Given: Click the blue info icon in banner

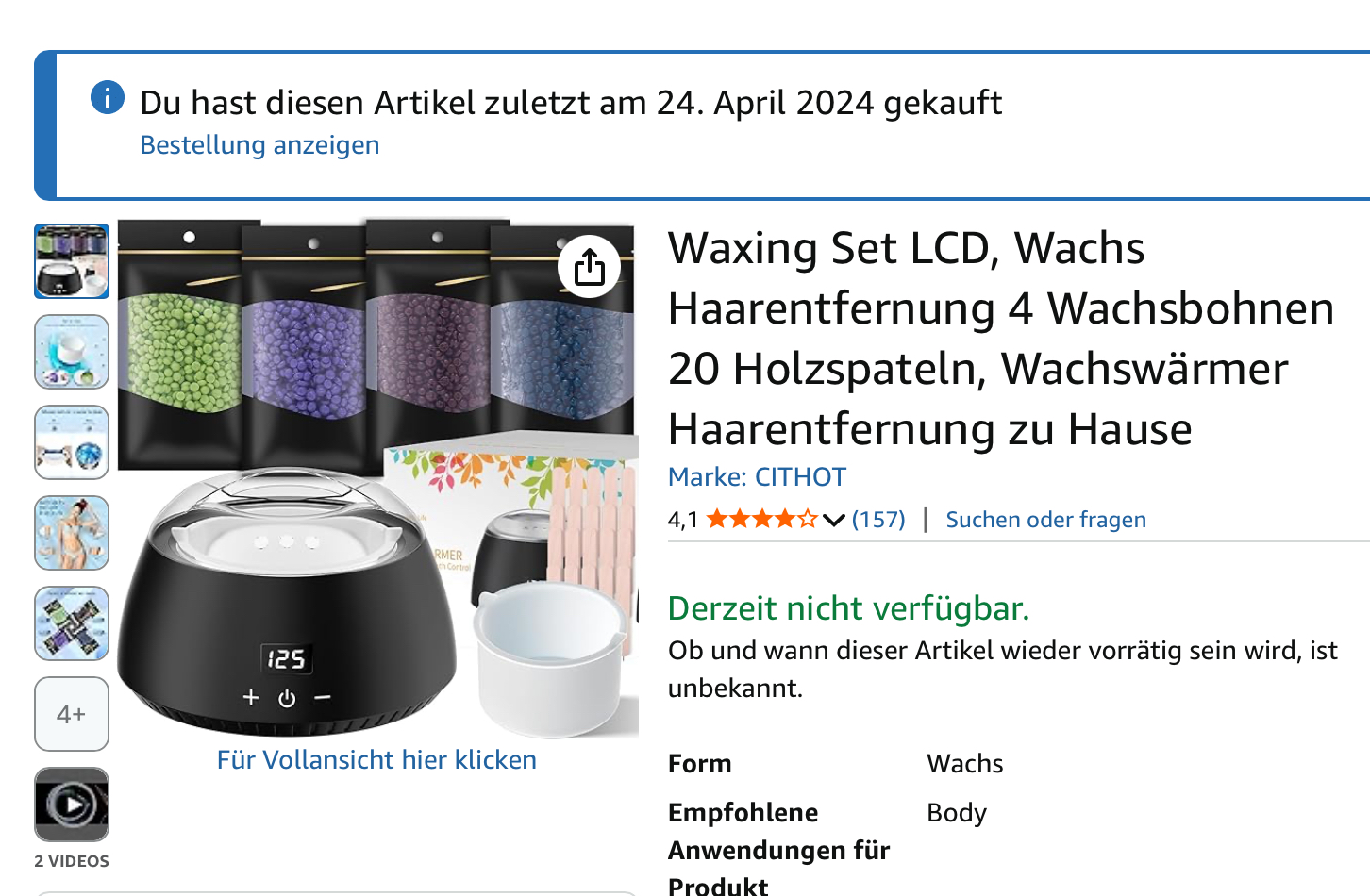Looking at the screenshot, I should (x=108, y=97).
